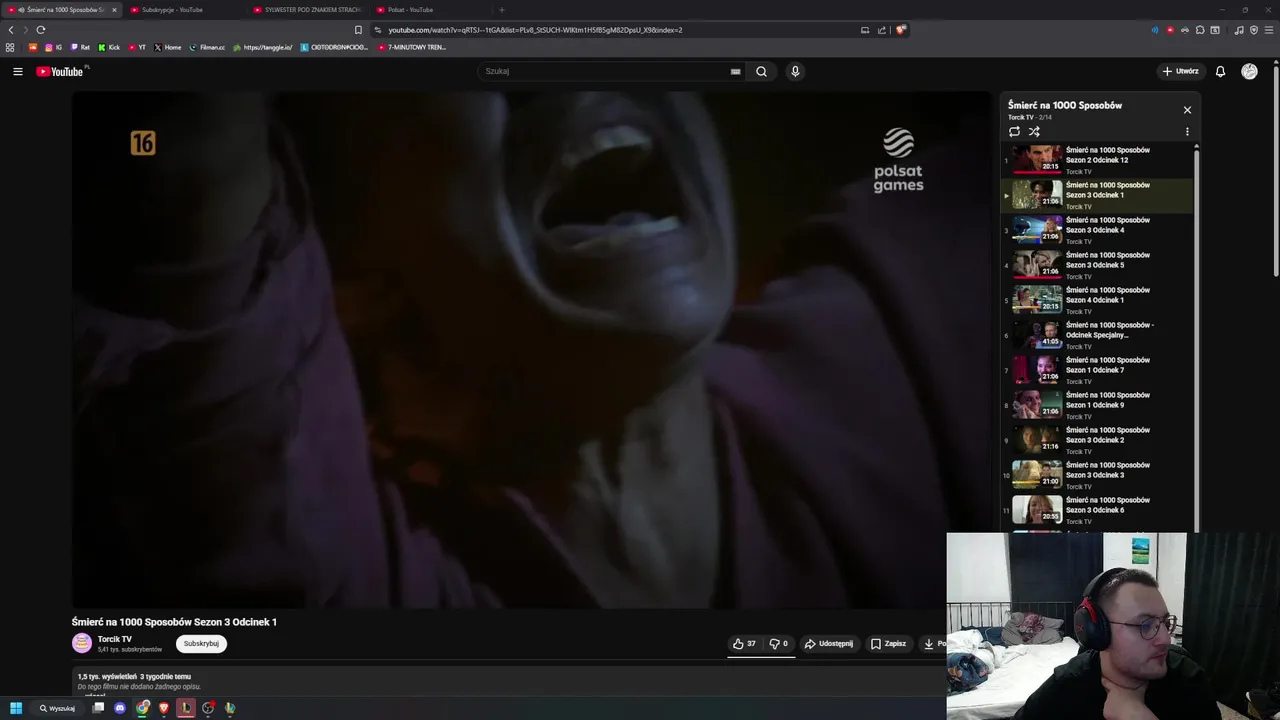Switch to SYLWESTER POD ZNAKIEM STRACH tab
Image resolution: width=1280 pixels, height=720 pixels.
point(308,10)
